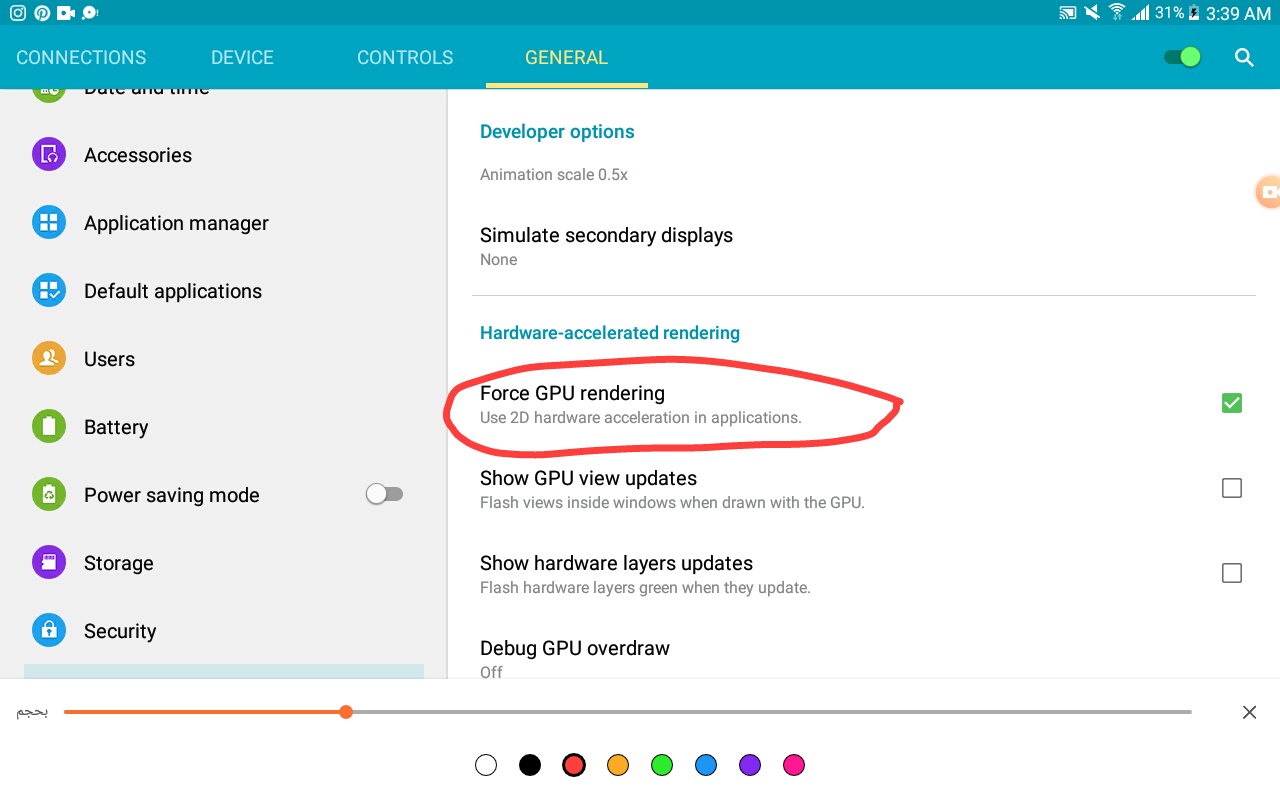This screenshot has width=1280, height=800.
Task: Switch to the DEVICE tab
Action: point(242,57)
